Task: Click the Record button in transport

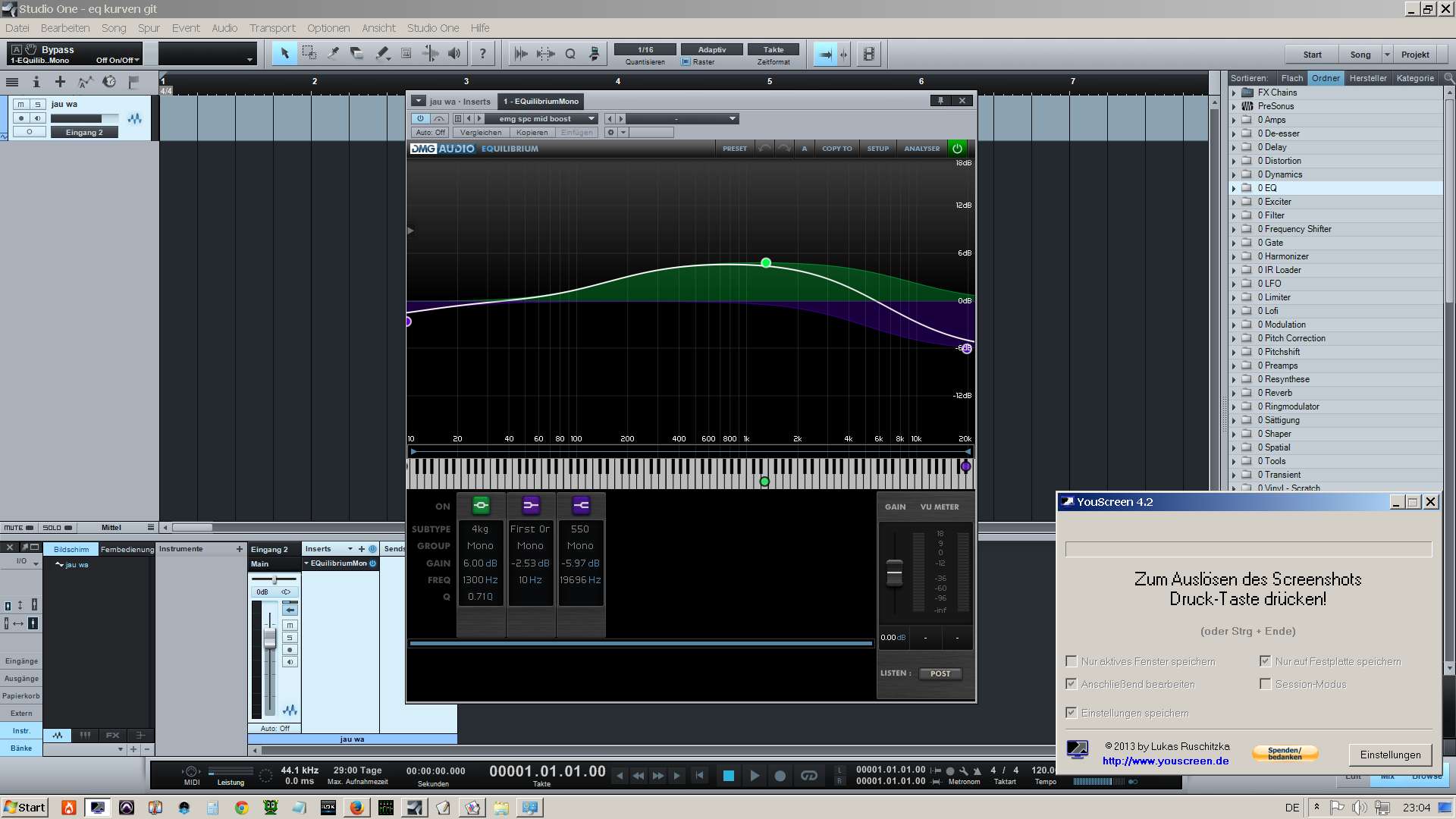Action: tap(780, 775)
